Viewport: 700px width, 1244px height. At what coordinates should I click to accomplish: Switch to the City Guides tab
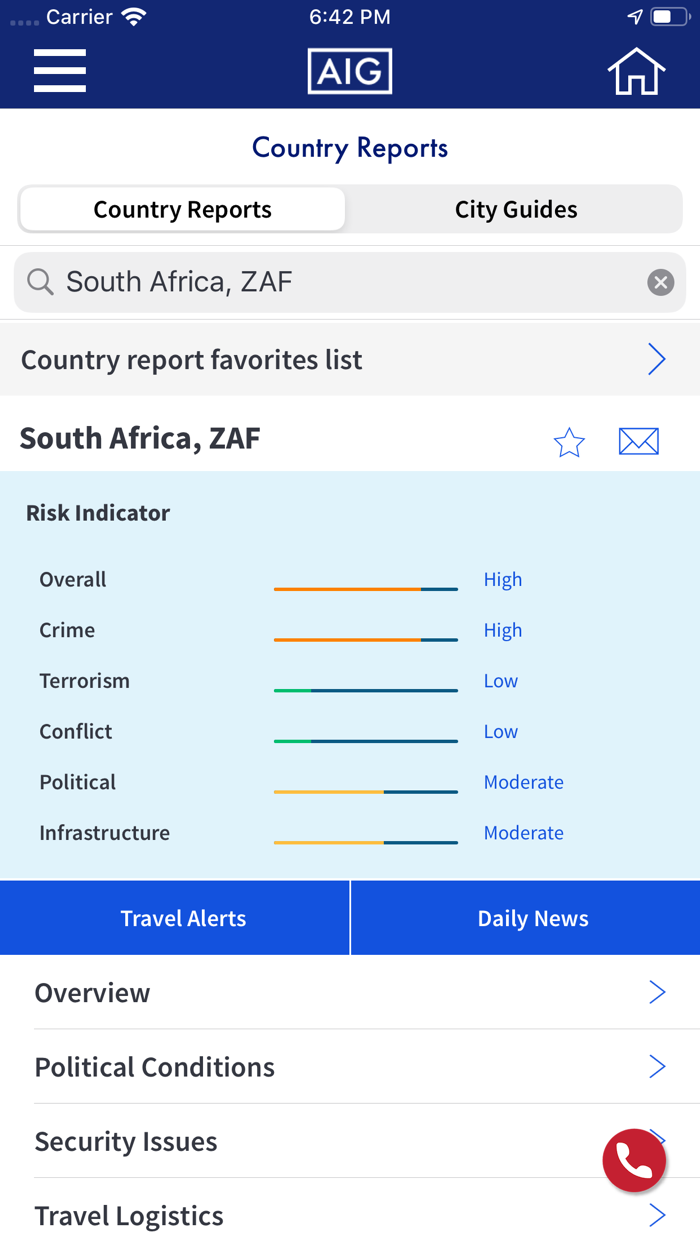[514, 209]
